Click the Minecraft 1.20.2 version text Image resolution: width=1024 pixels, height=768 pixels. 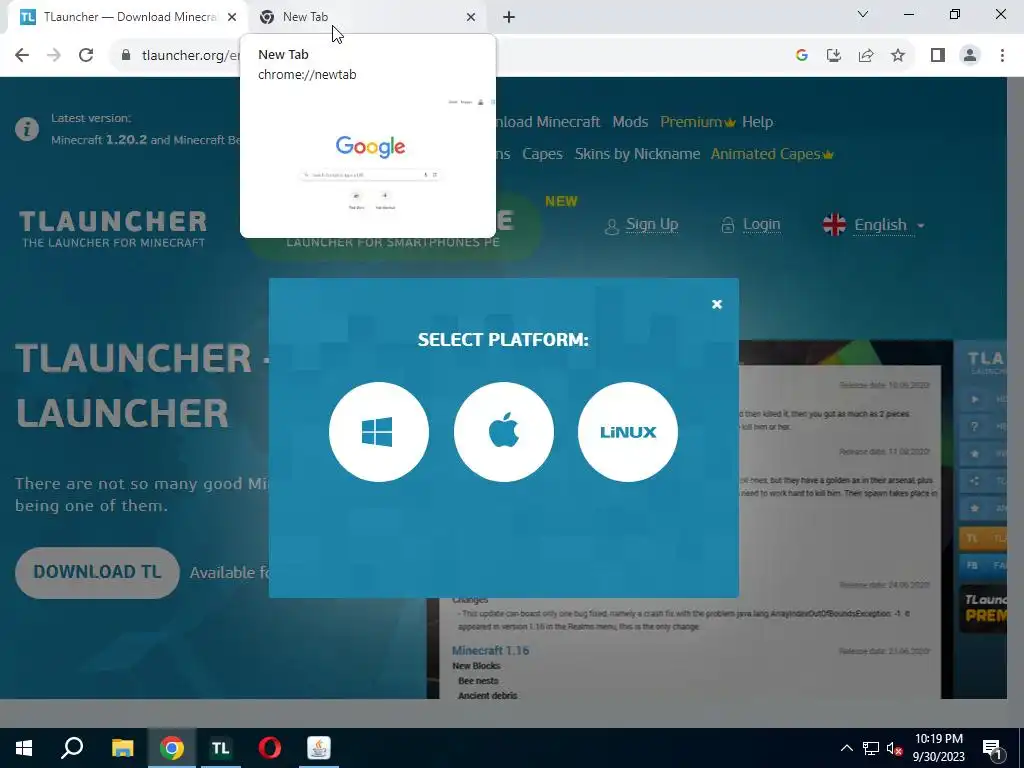pos(99,140)
